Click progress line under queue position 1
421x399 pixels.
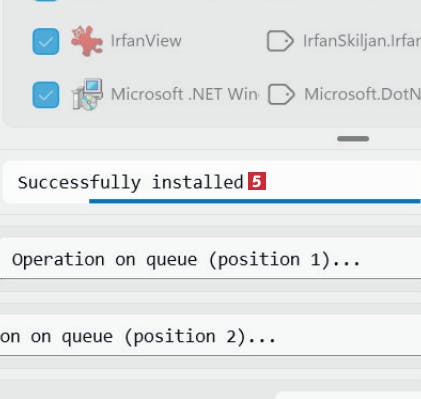(210, 278)
